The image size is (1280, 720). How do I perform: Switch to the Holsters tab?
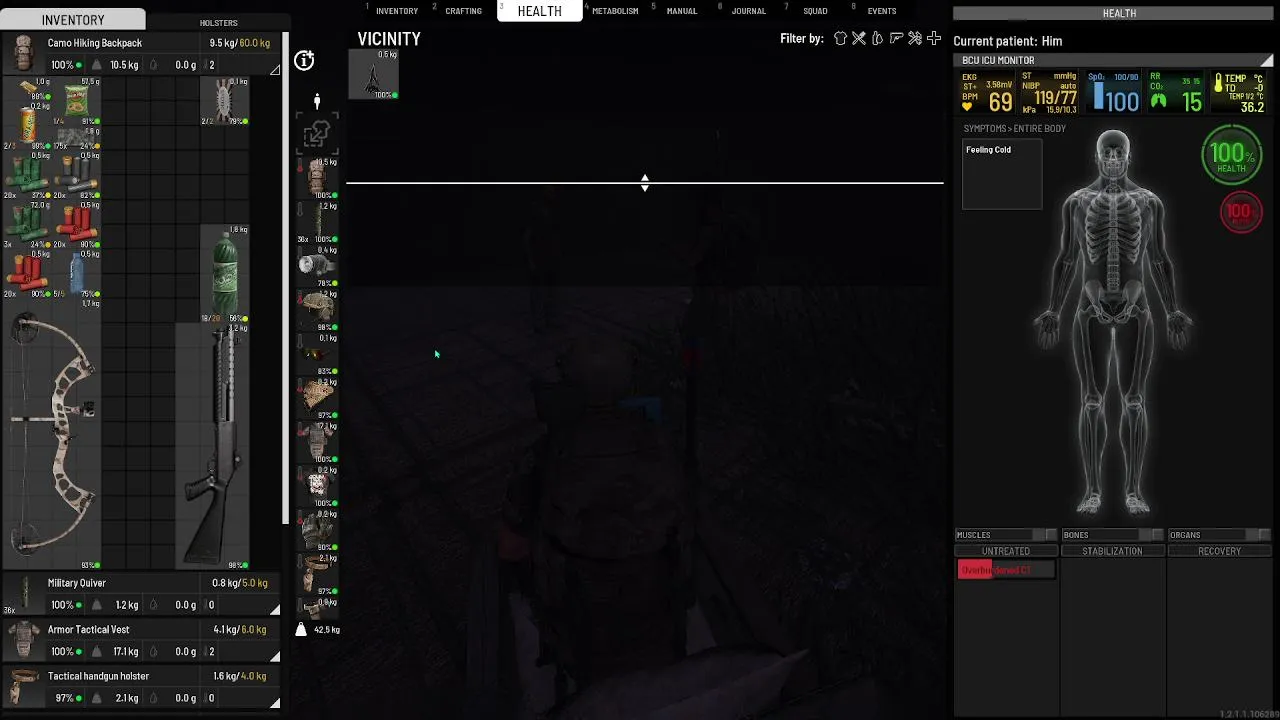click(218, 22)
